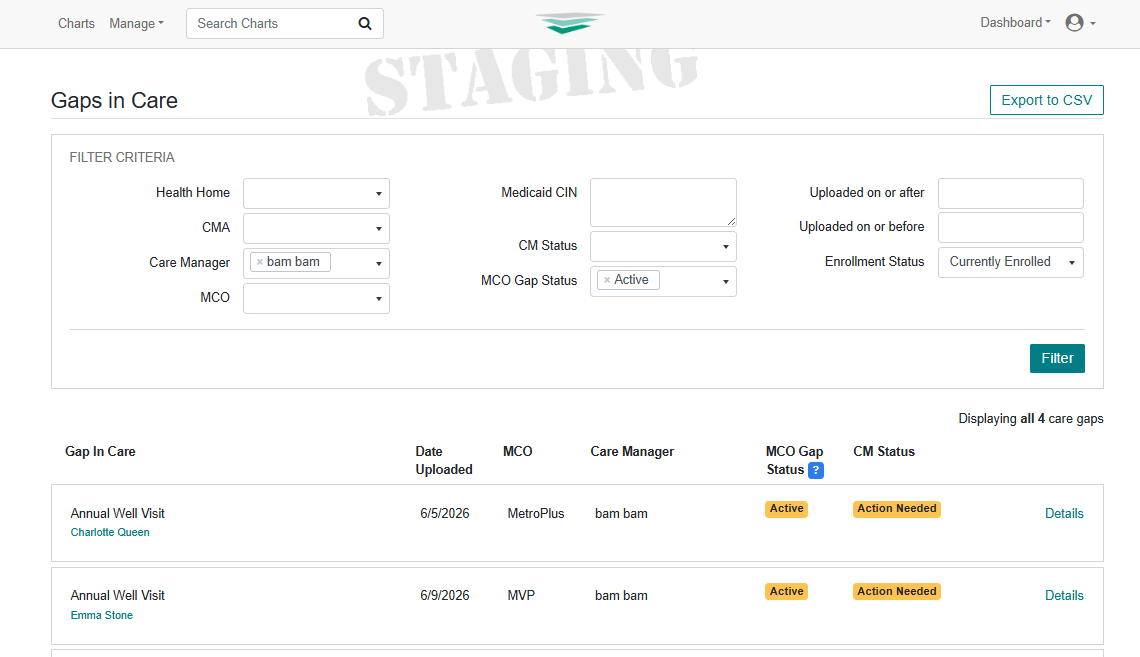This screenshot has width=1140, height=657.
Task: Click the 'MetroPlus' MCO cell
Action: (536, 513)
